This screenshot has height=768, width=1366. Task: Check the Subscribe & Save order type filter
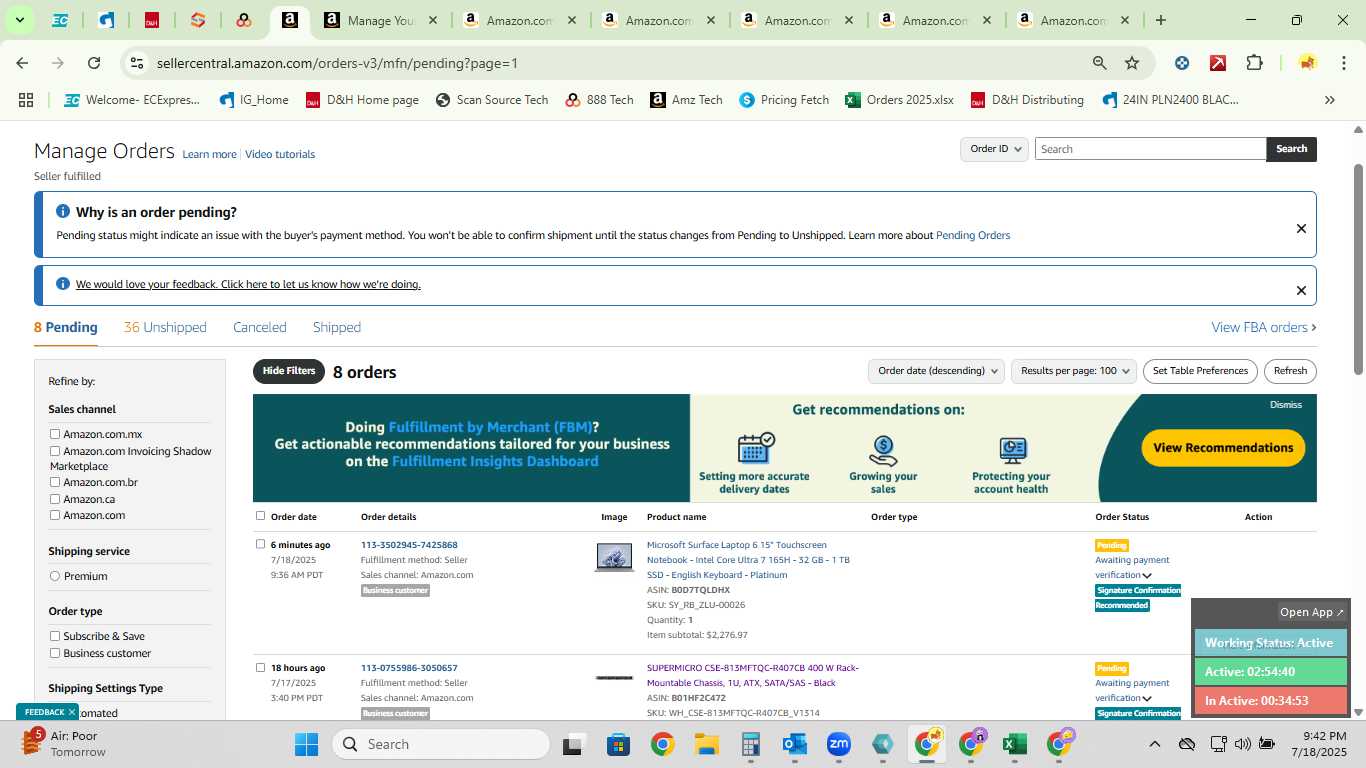[55, 636]
